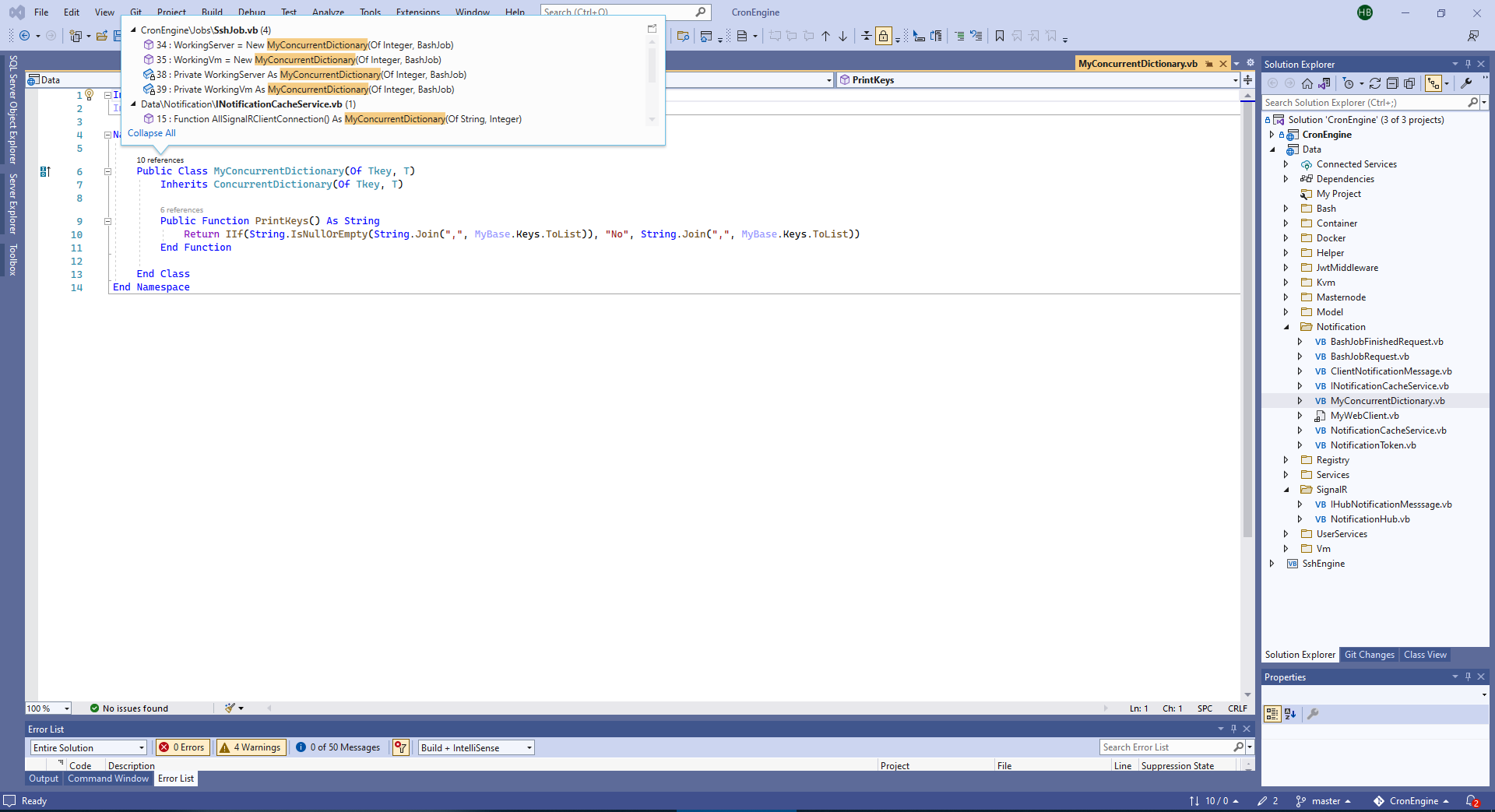Collapse the PrintKeys function outlining box
This screenshot has height=812, width=1495.
point(108,221)
